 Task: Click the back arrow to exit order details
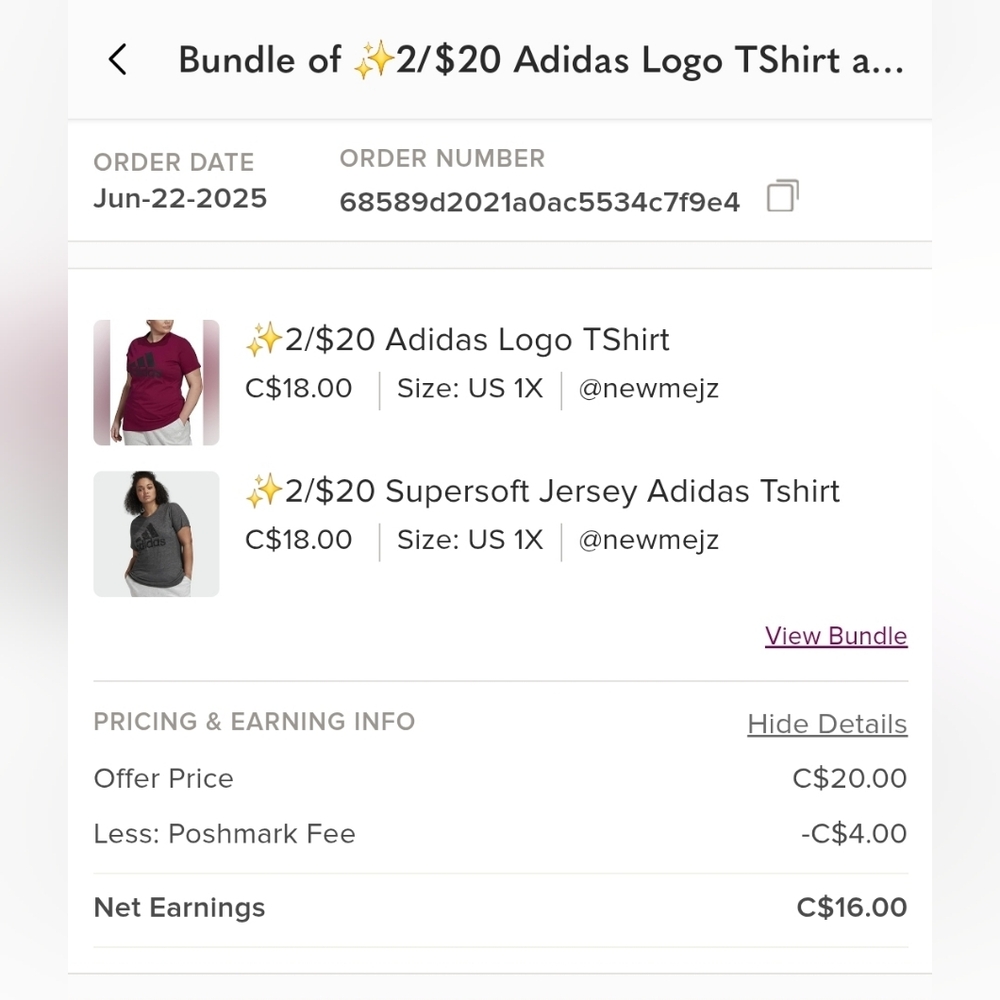tap(118, 60)
